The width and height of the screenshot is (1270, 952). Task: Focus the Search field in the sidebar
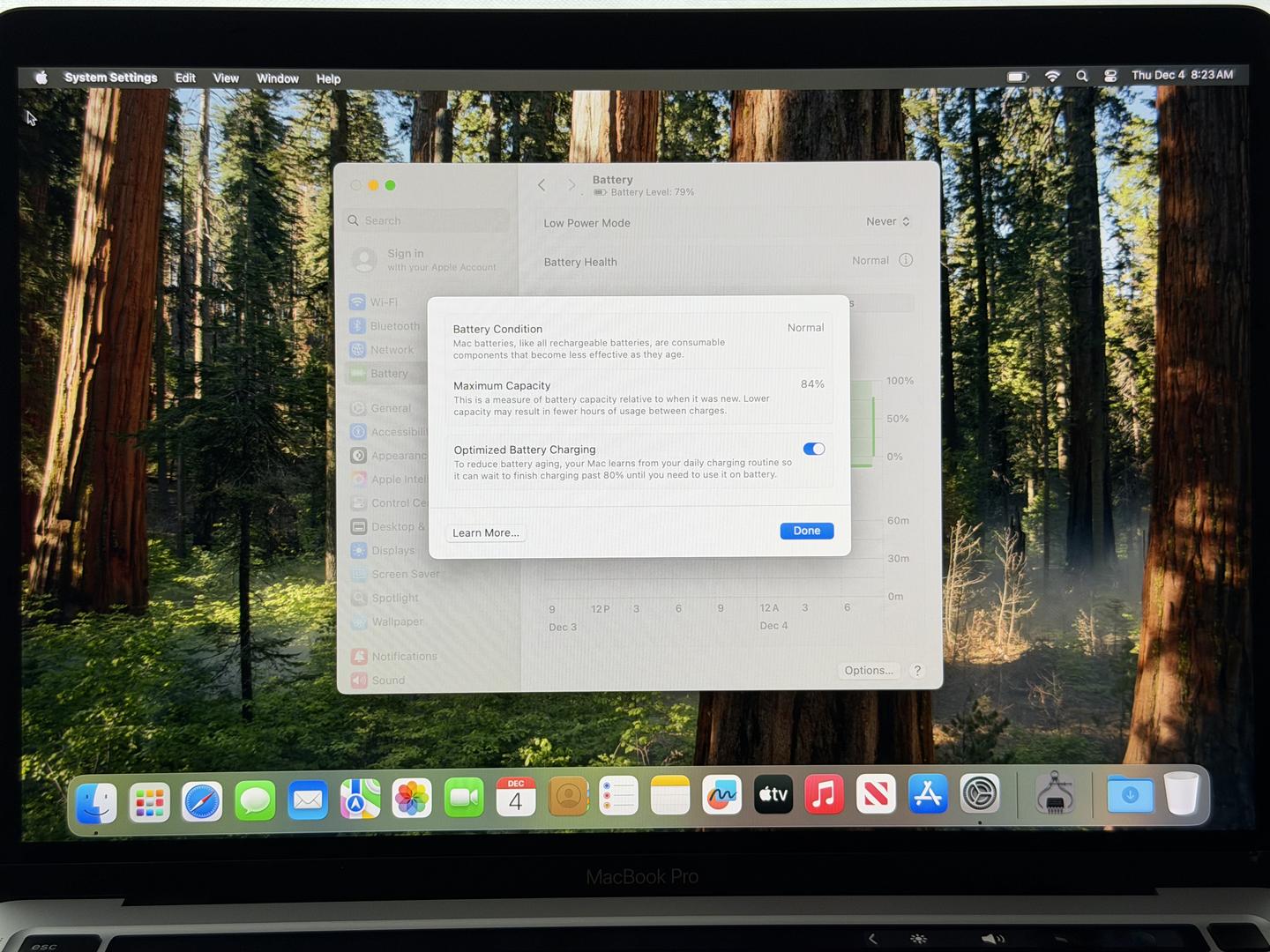point(427,220)
